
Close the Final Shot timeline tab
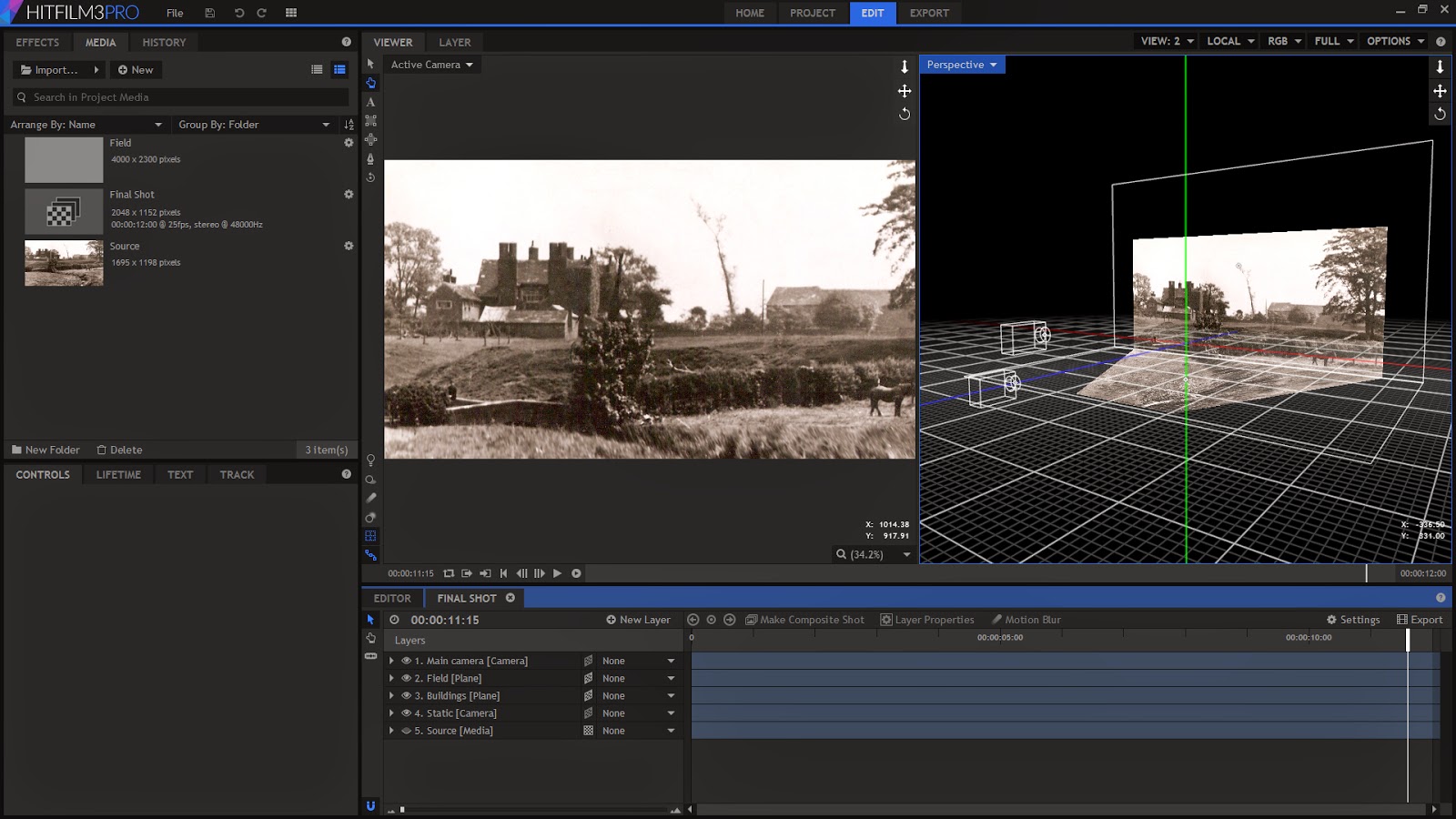(511, 598)
